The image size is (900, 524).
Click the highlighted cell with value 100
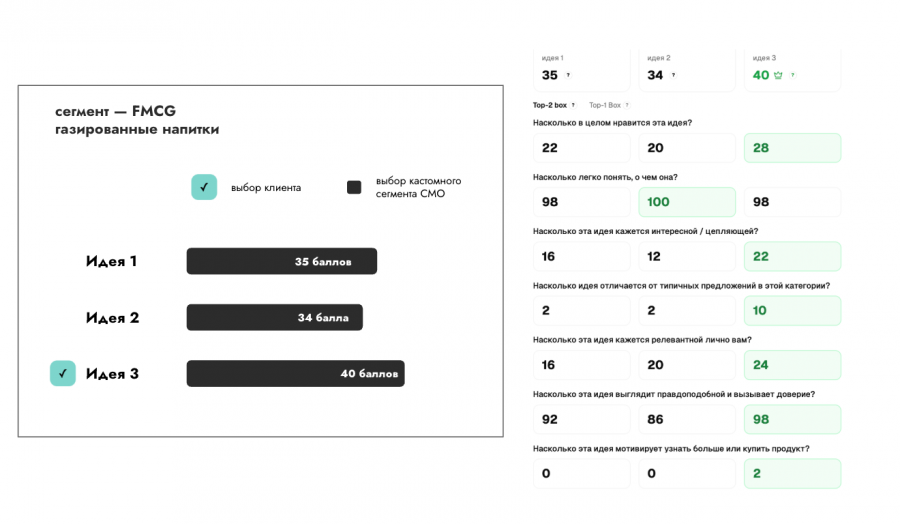coord(687,202)
